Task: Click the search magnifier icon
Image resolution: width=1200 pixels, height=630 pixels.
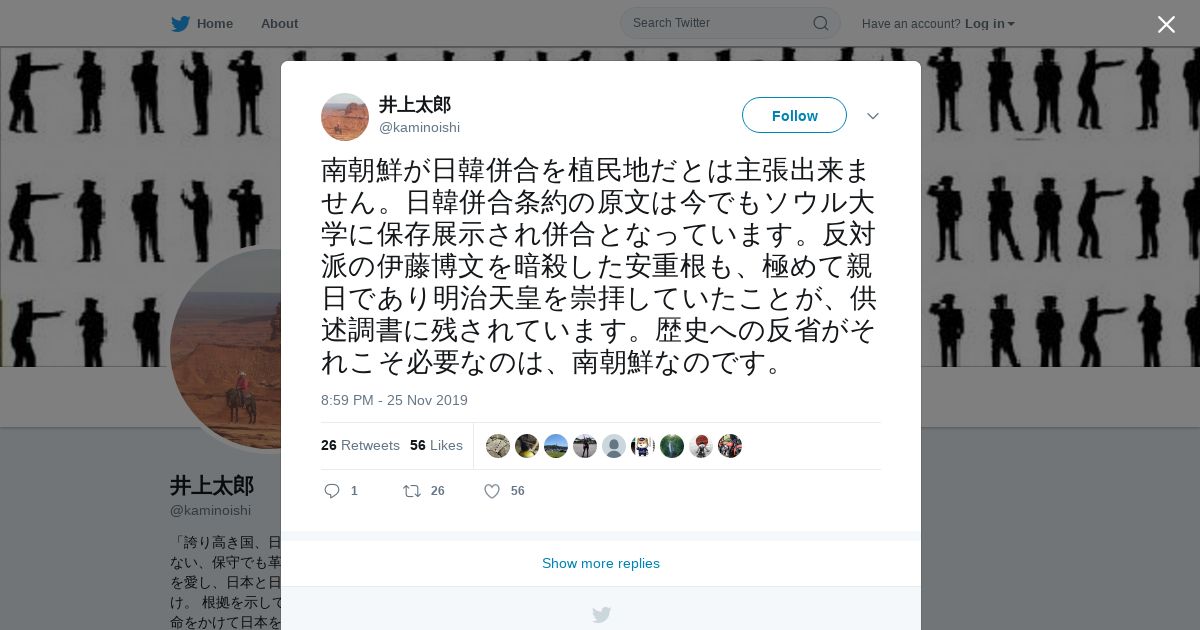Action: tap(820, 23)
